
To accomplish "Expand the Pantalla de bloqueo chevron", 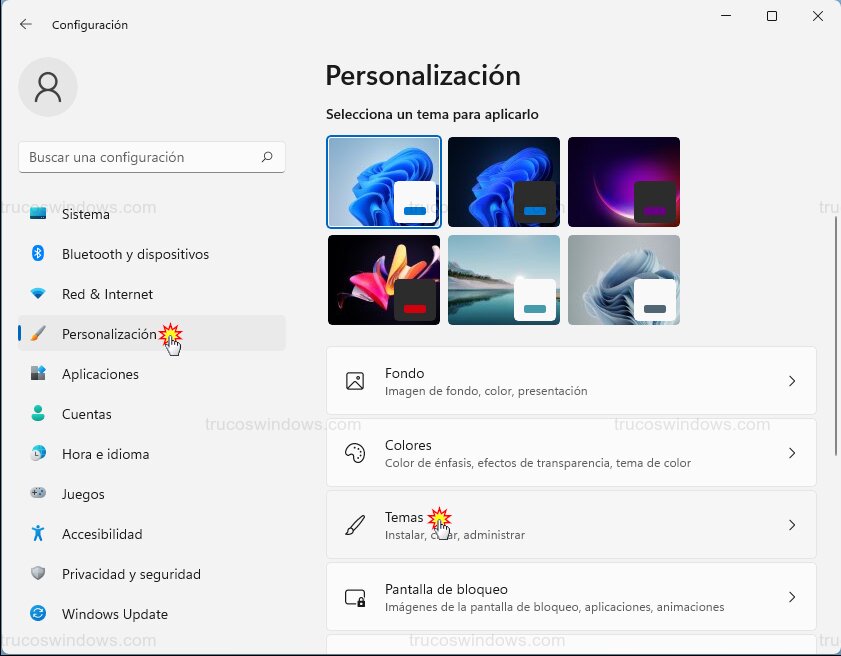I will point(792,597).
